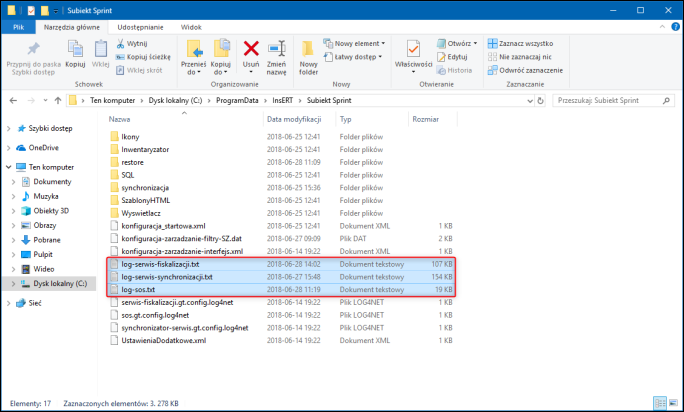
Task: Sort by Nazwa column header
Action: tap(120, 119)
